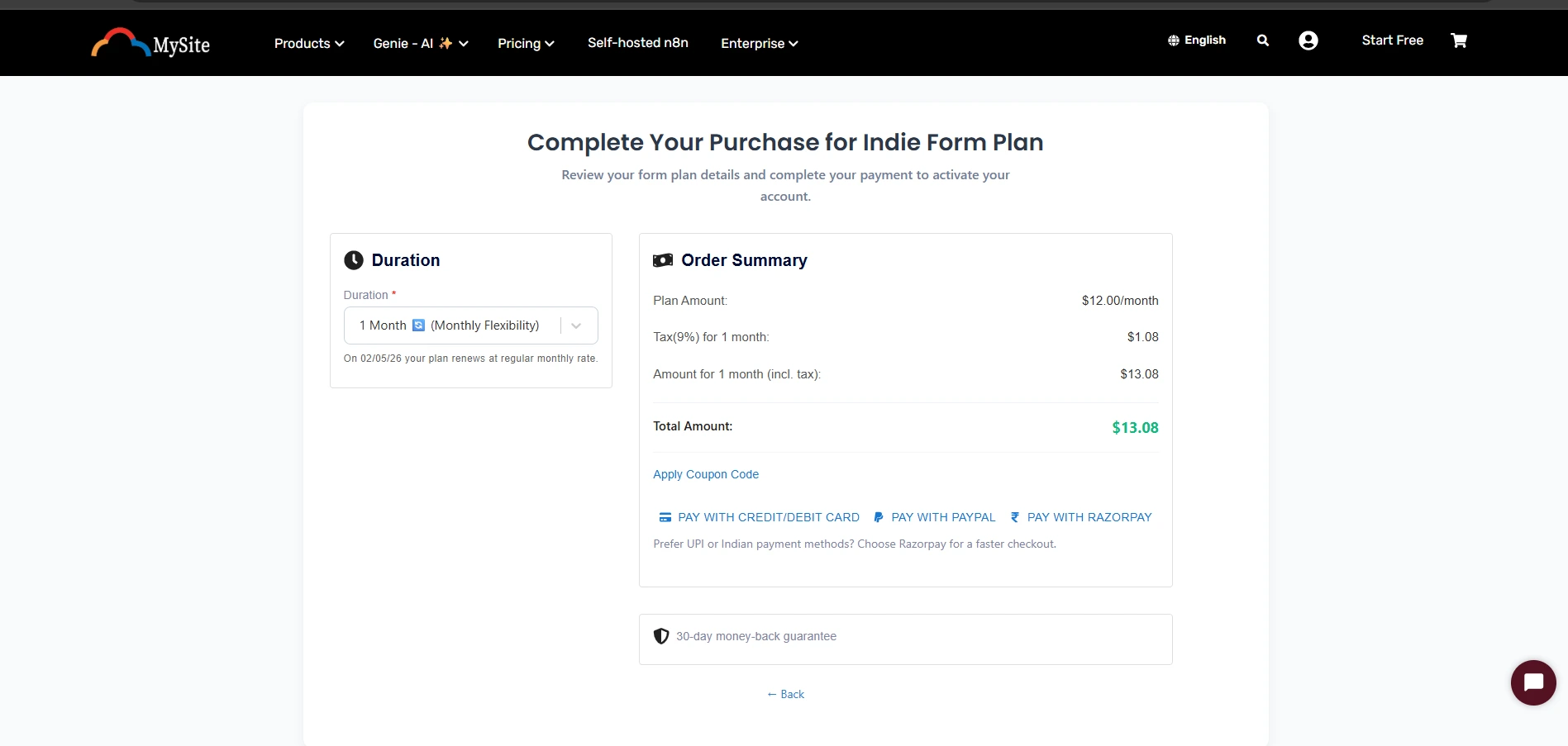
Task: Click the Back link below guarantee
Action: [x=785, y=694]
